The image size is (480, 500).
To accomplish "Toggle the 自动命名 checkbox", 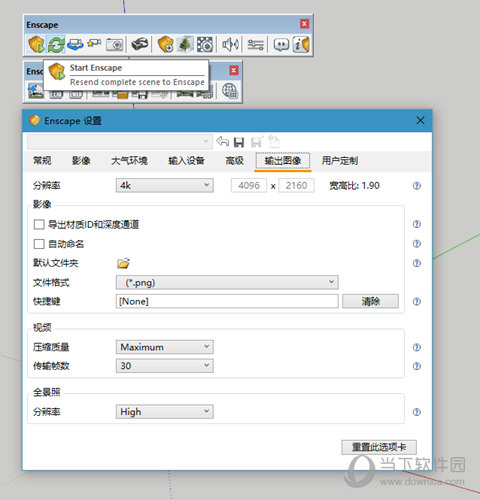I will point(39,244).
